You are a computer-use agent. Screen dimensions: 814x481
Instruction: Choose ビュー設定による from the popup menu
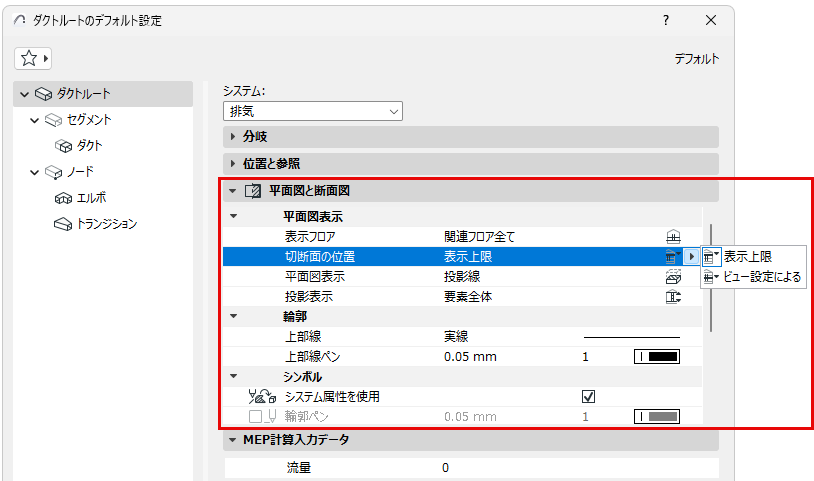click(762, 277)
